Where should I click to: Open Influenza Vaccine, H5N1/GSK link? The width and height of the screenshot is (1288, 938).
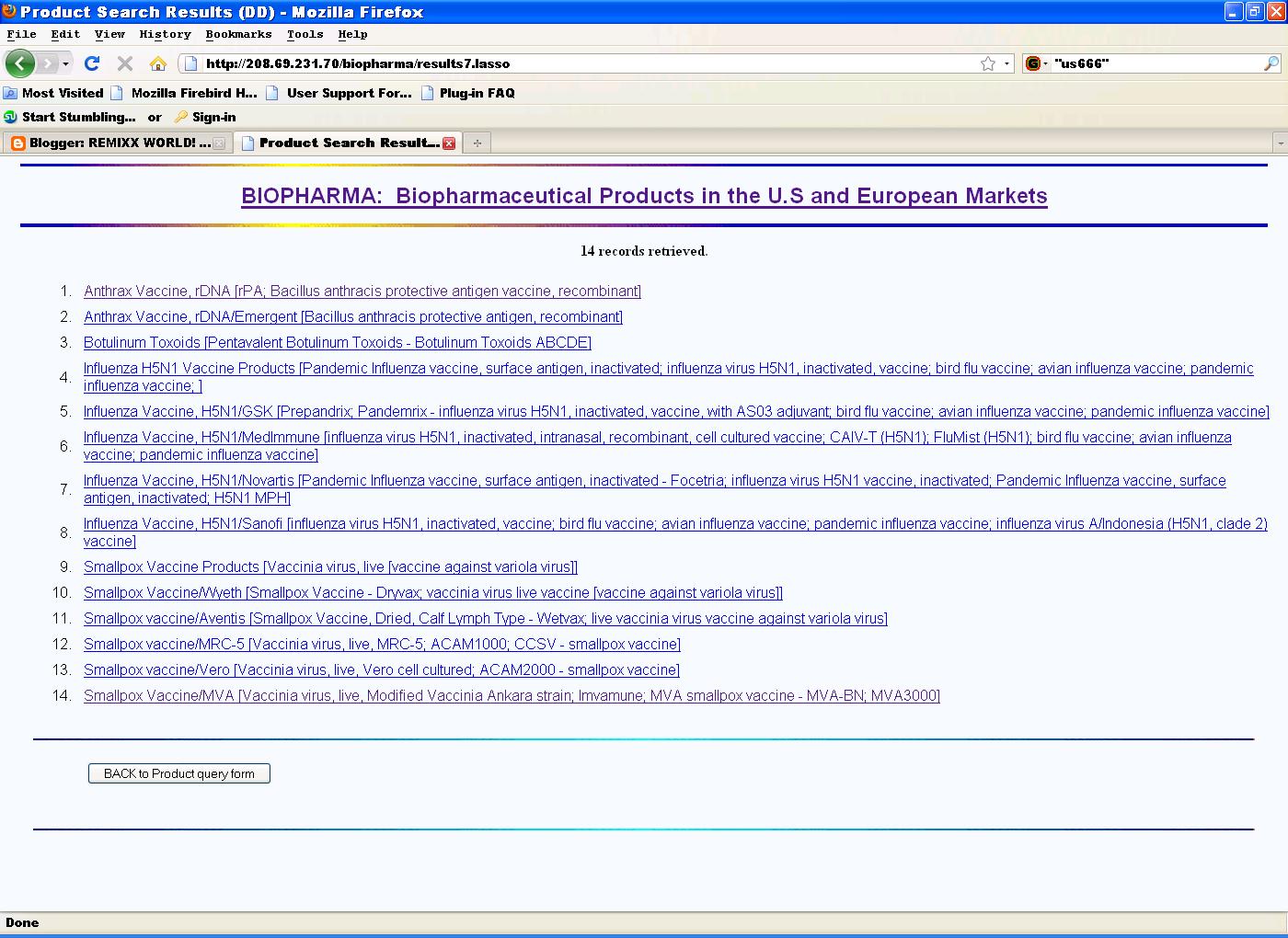point(676,411)
